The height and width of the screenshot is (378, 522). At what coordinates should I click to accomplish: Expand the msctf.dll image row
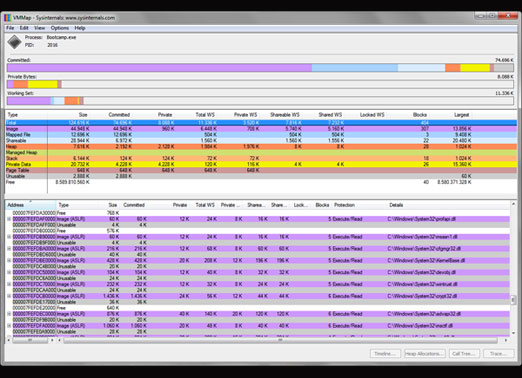[9, 326]
